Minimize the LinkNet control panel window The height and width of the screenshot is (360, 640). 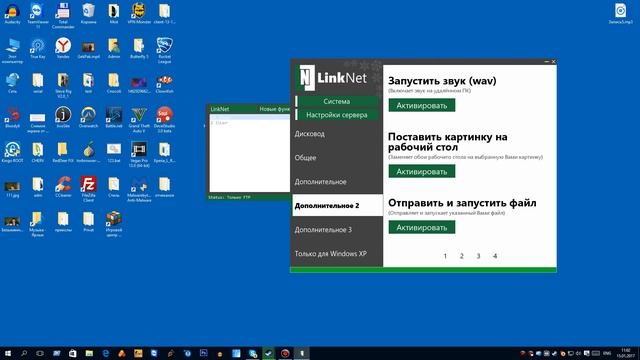(547, 62)
